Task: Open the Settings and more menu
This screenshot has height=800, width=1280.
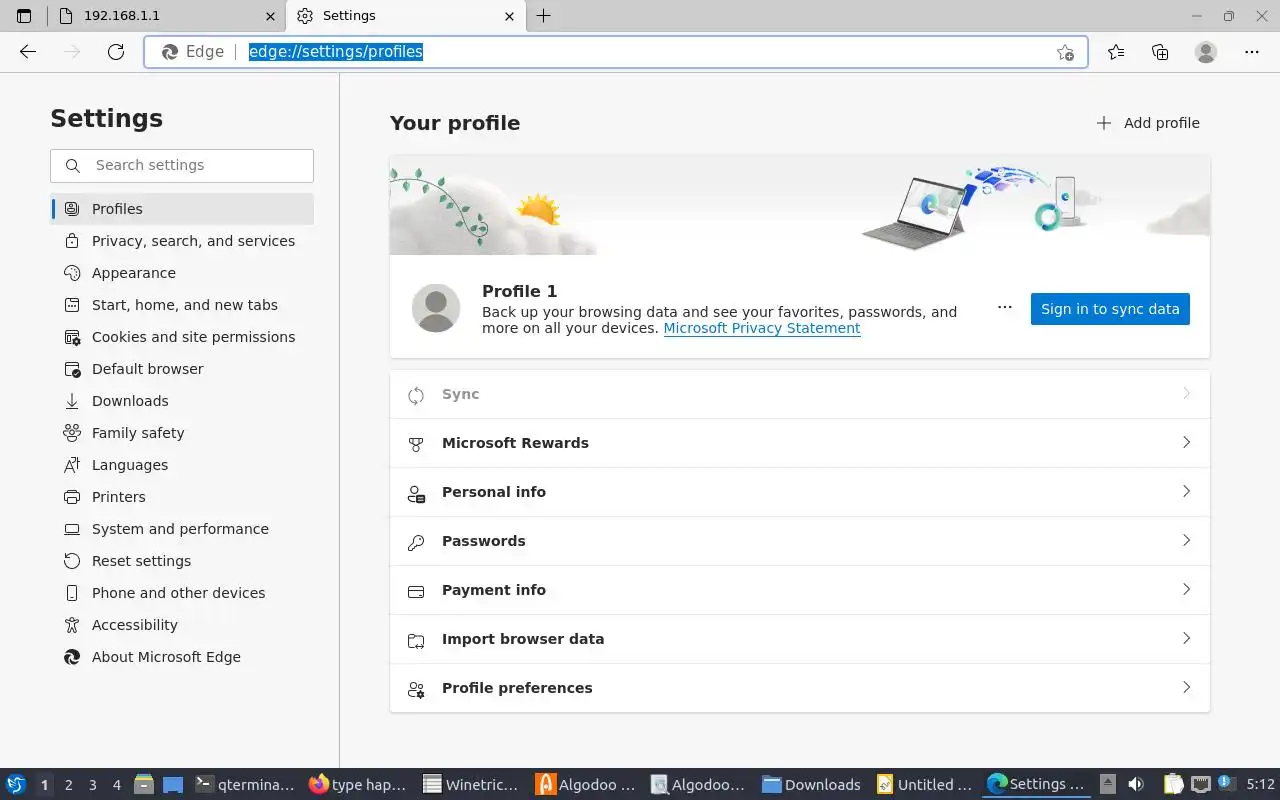Action: tap(1252, 52)
